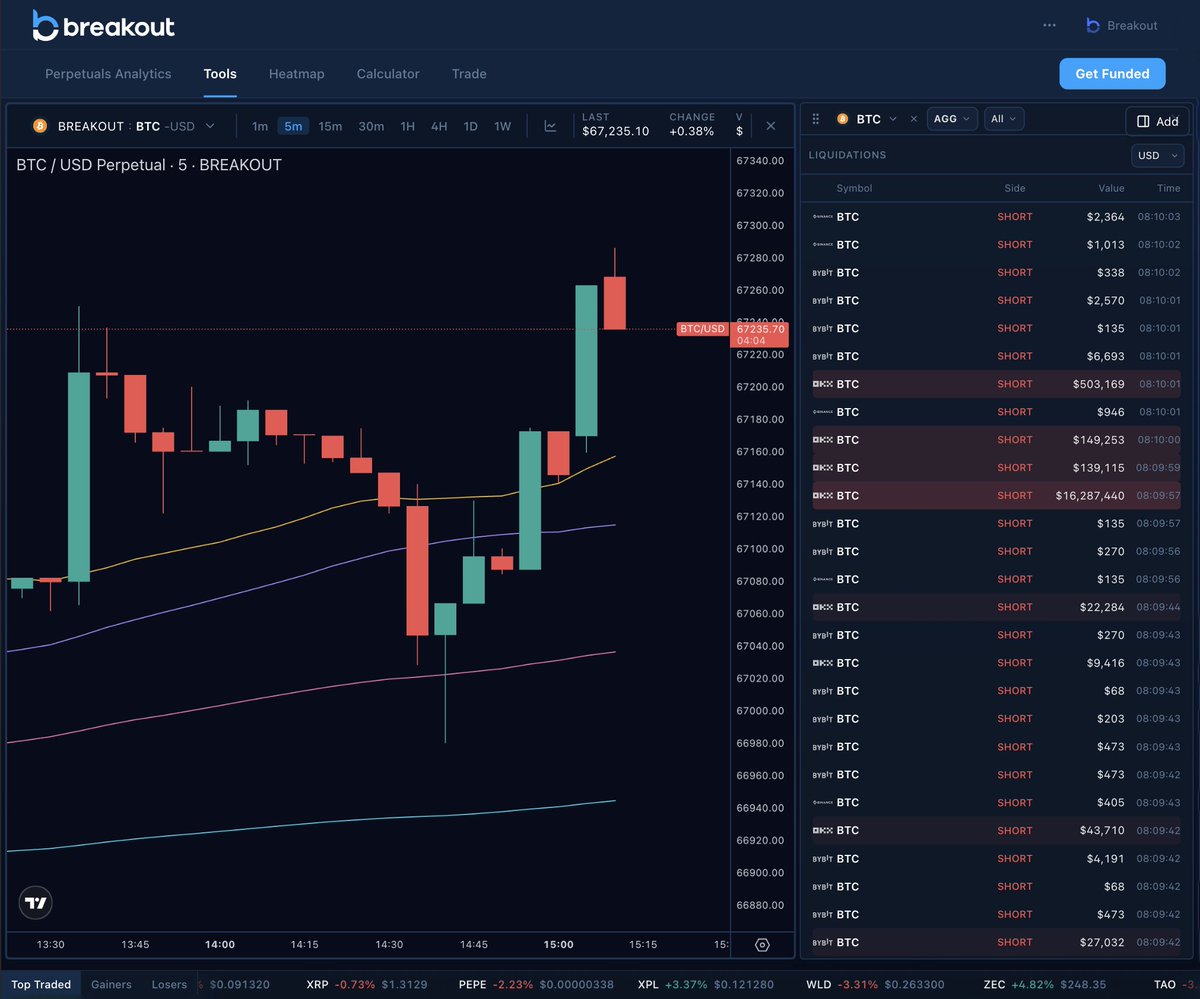
Task: Close the BTC chart panel with the X
Action: [770, 126]
